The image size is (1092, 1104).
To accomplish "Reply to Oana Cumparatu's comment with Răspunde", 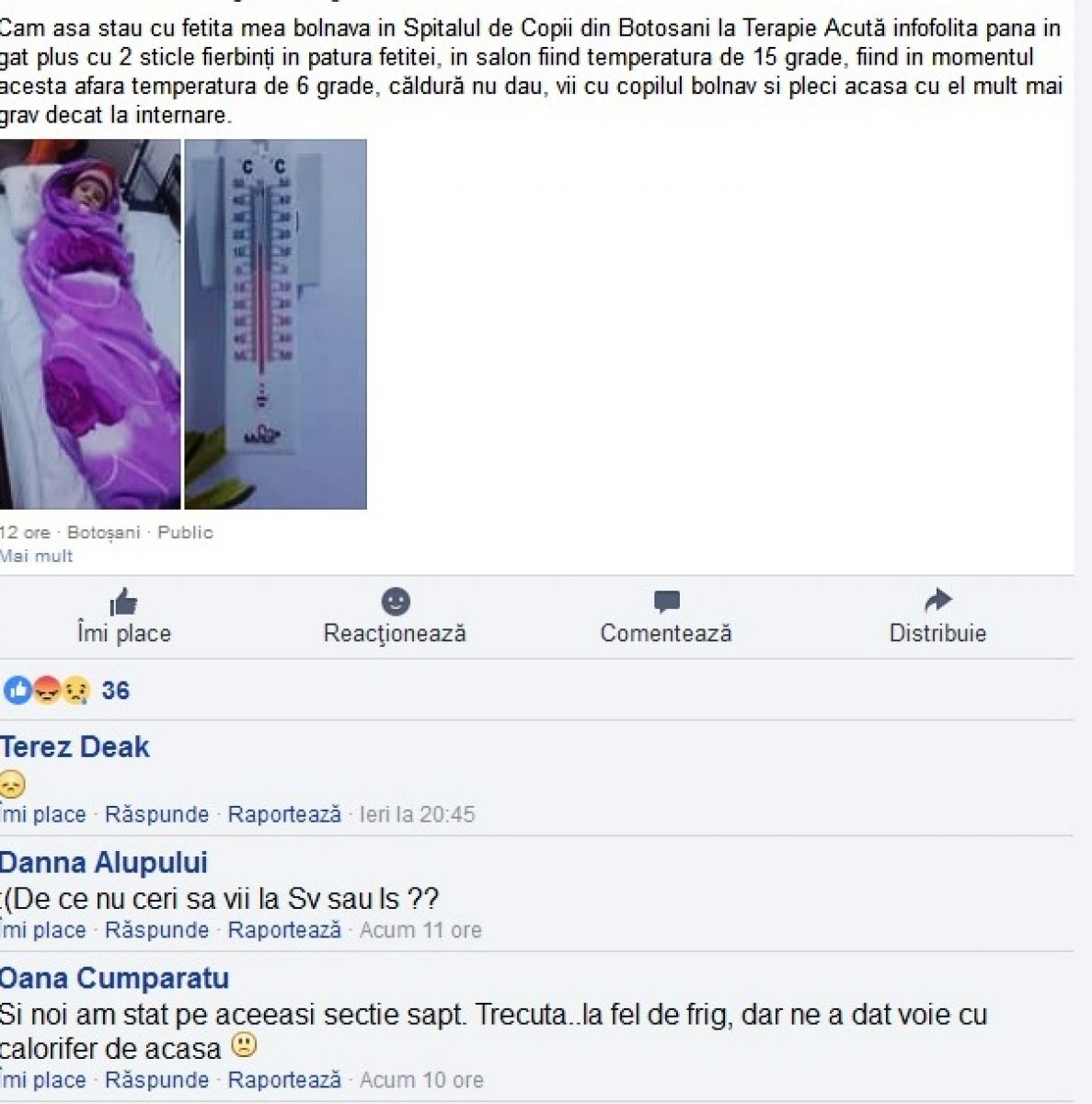I will pos(156,1080).
